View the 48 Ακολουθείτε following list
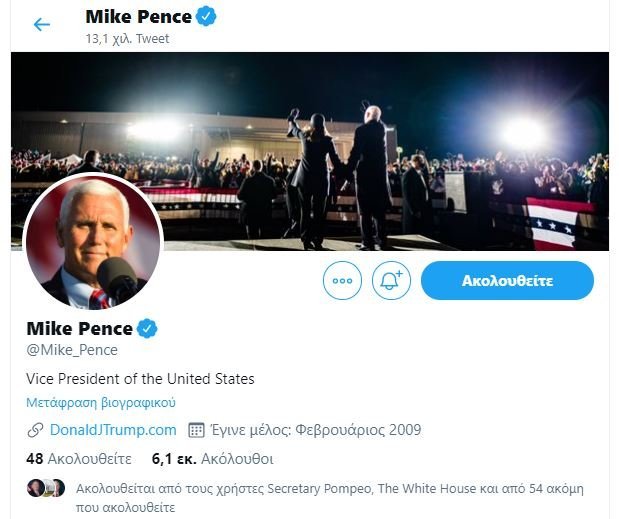 click(x=79, y=459)
